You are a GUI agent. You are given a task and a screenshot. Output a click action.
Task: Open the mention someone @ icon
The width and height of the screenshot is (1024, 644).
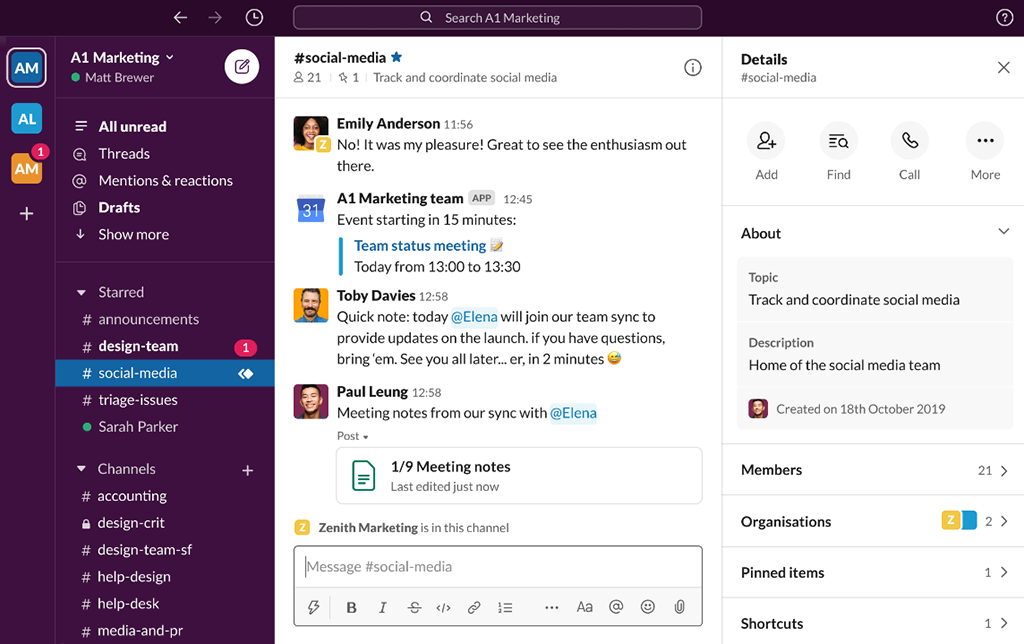point(616,607)
